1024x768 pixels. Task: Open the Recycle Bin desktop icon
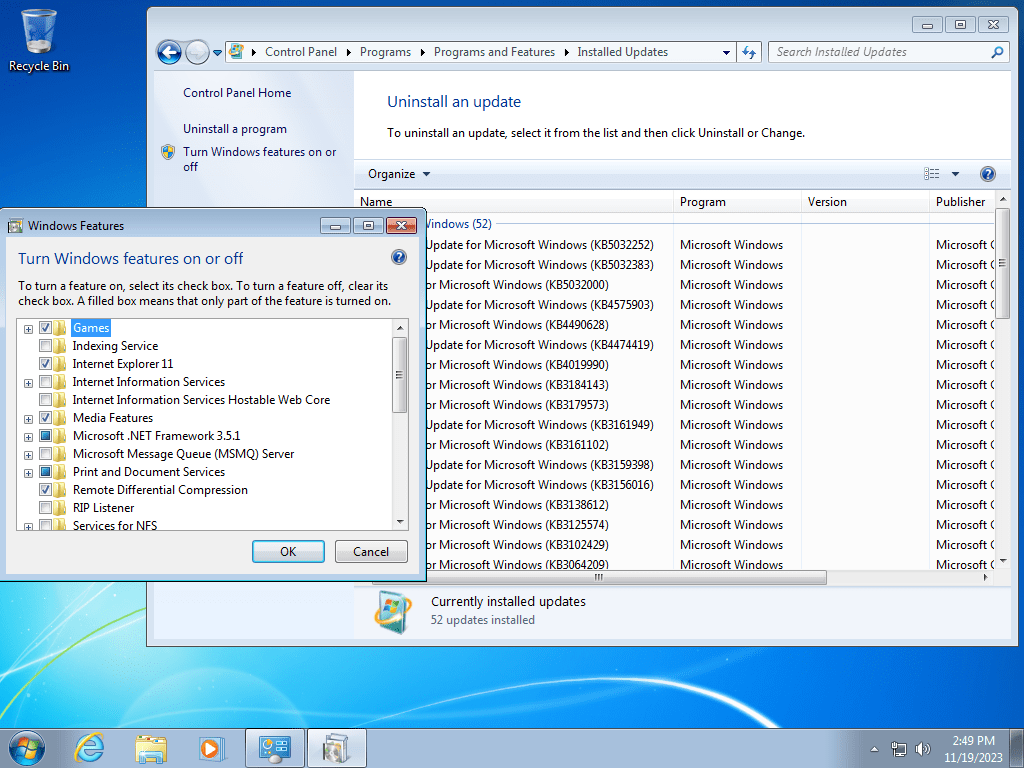[39, 40]
